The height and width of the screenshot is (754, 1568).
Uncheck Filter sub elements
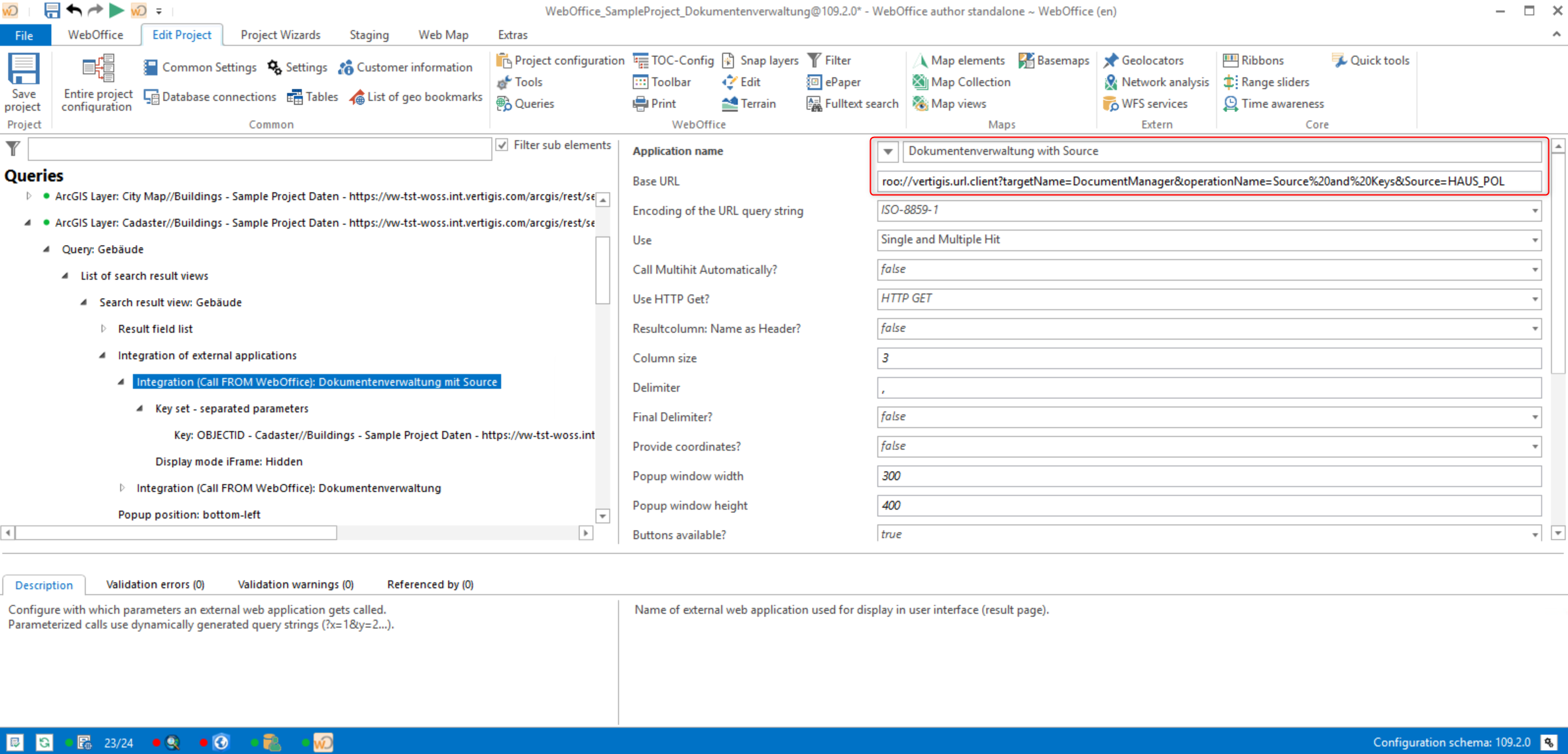pyautogui.click(x=502, y=145)
